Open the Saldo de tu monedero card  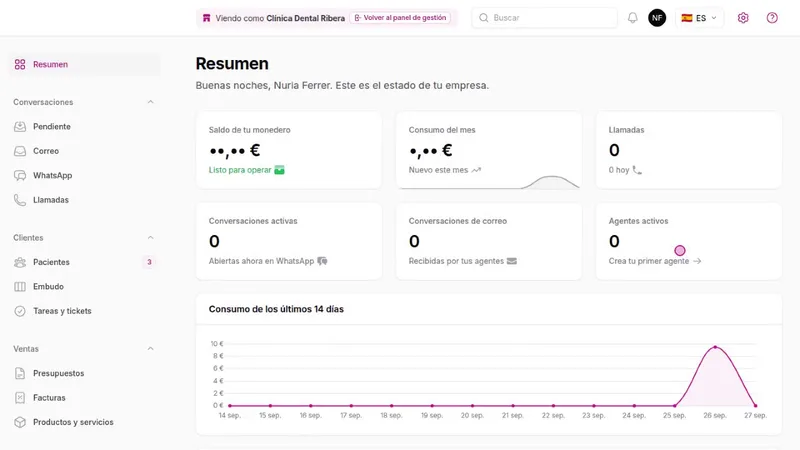(289, 151)
